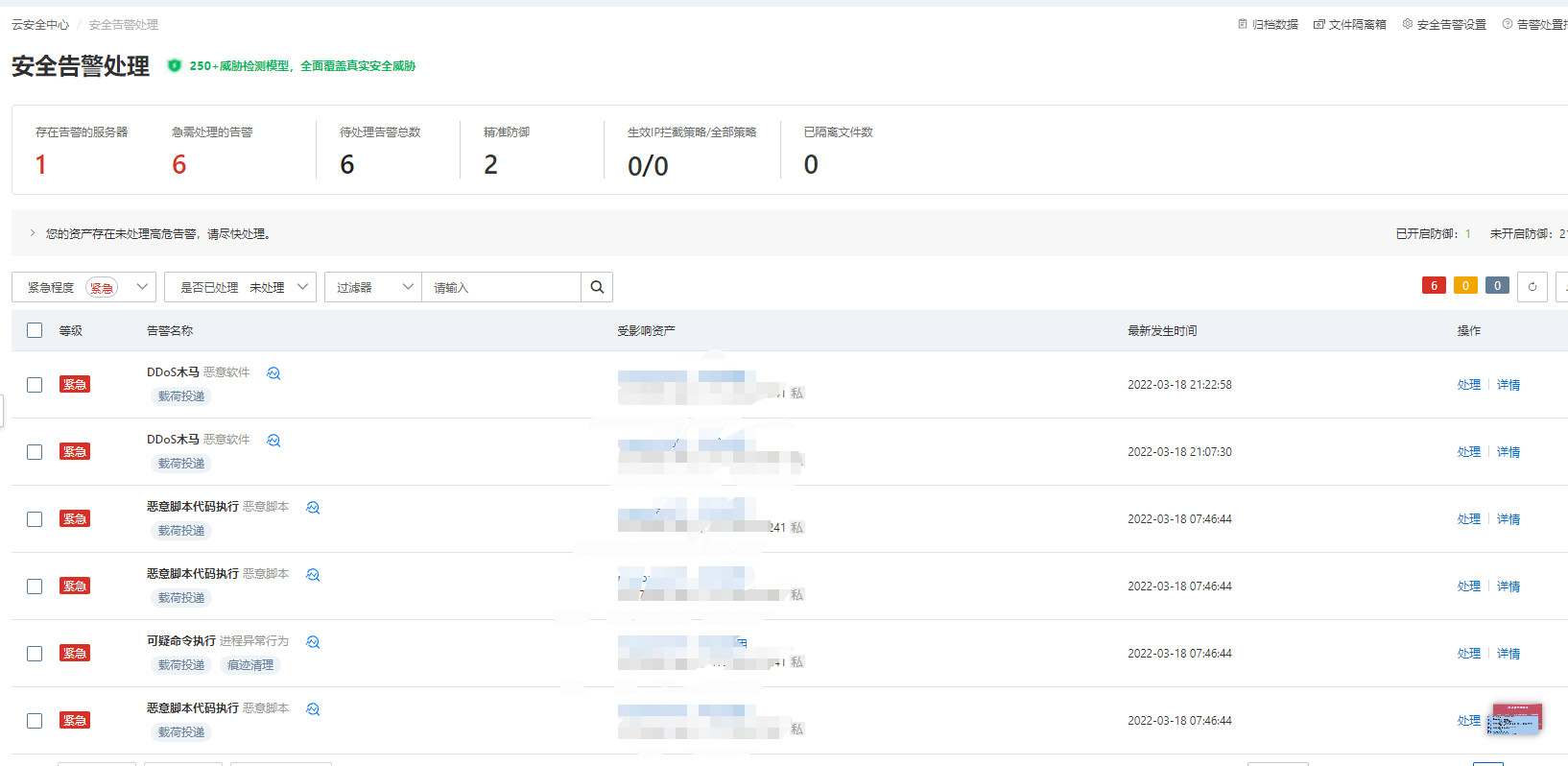Click the red urgent count badge showing 6
The height and width of the screenshot is (766, 1568).
point(1434,285)
